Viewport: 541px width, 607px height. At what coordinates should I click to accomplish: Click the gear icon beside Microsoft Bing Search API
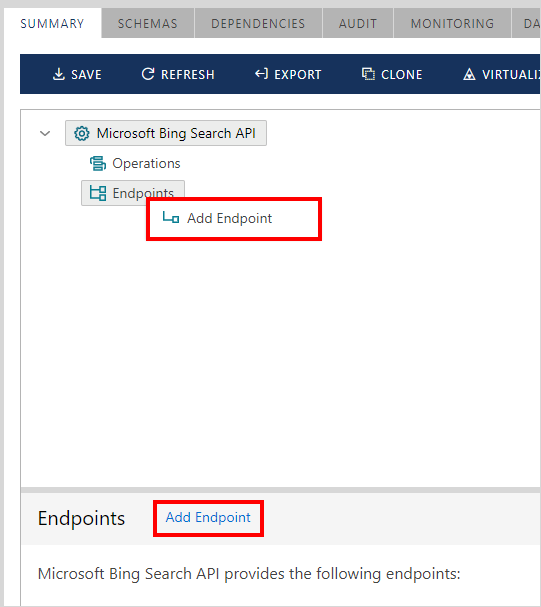point(82,133)
